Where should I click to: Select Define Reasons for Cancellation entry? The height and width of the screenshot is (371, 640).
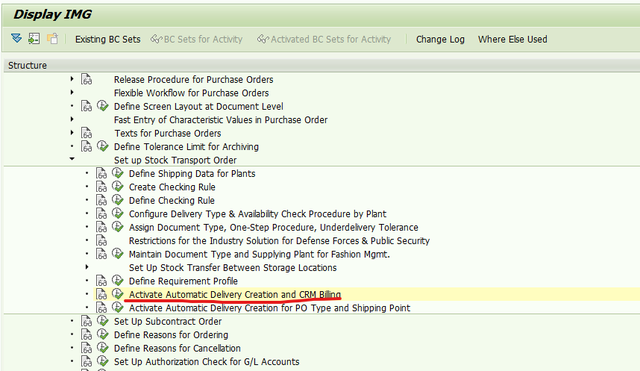tap(177, 348)
